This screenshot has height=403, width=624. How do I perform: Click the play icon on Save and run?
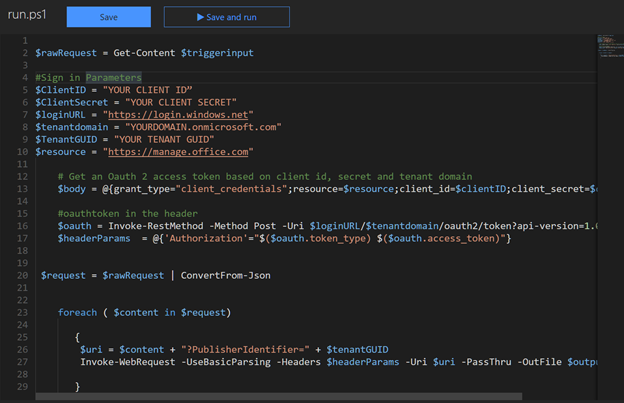click(x=200, y=17)
